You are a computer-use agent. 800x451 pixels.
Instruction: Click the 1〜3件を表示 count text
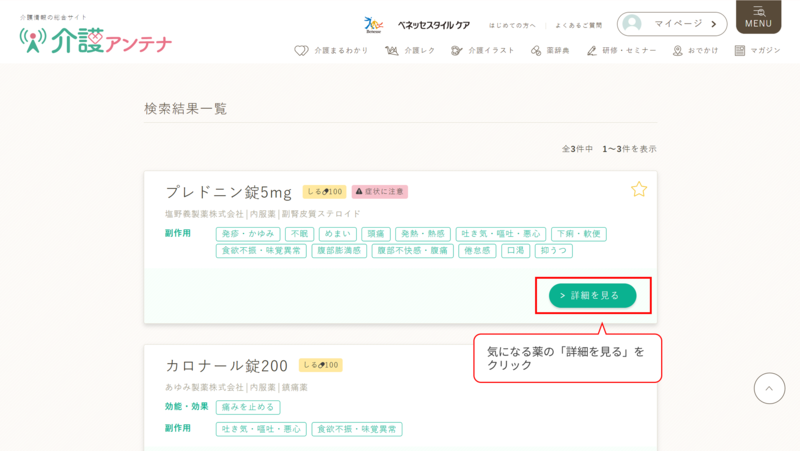tap(630, 149)
